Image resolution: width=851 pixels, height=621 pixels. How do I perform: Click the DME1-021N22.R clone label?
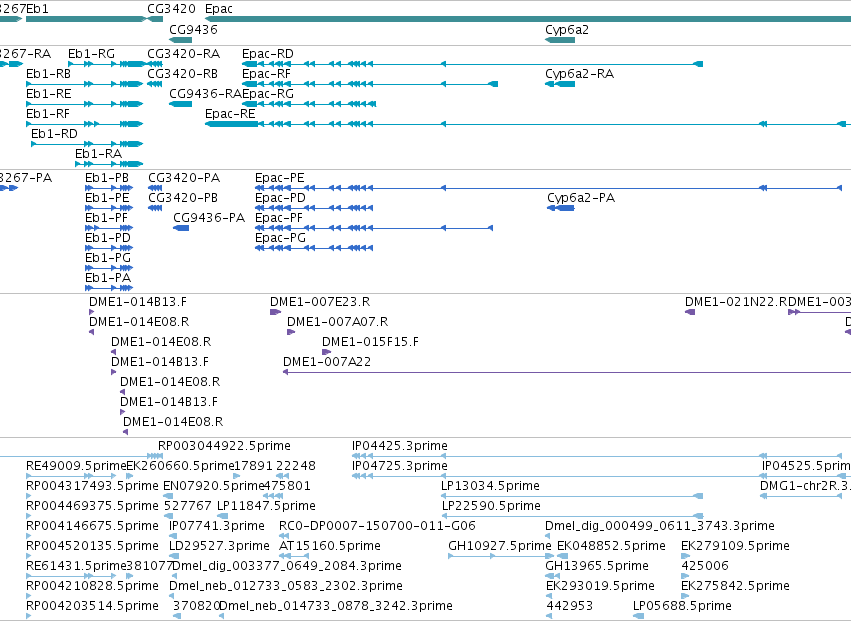734,302
